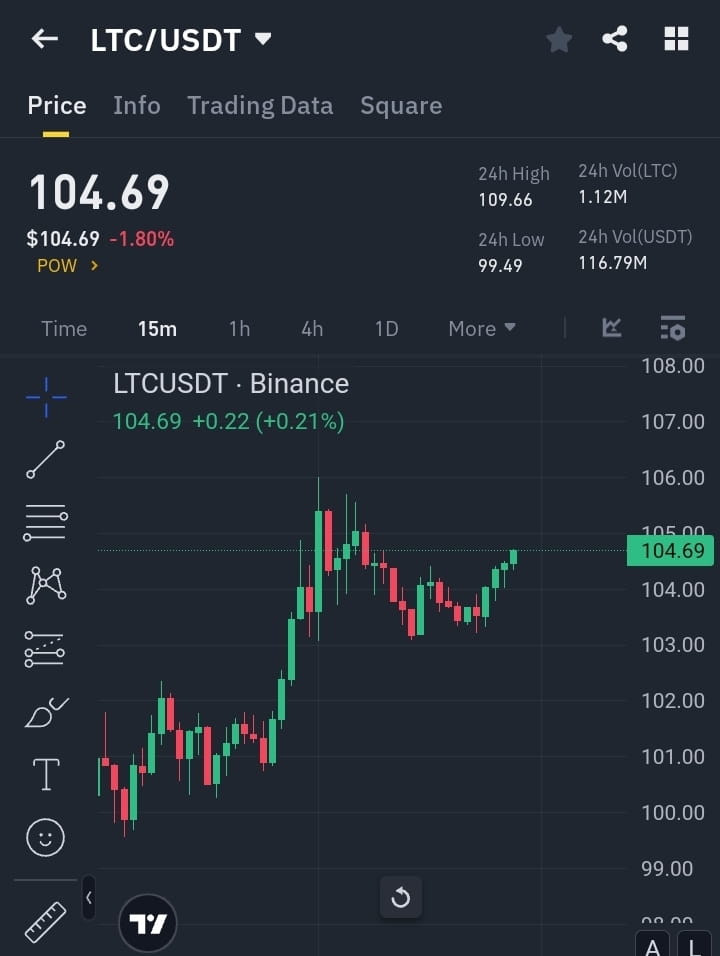Select the 1h interval

pyautogui.click(x=240, y=329)
